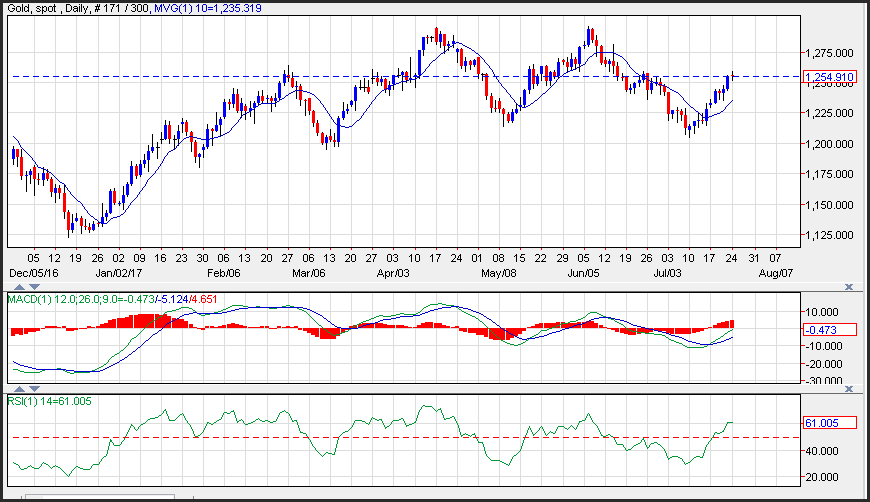Select the MACD(1) indicator label
The width and height of the screenshot is (870, 502).
[30, 299]
